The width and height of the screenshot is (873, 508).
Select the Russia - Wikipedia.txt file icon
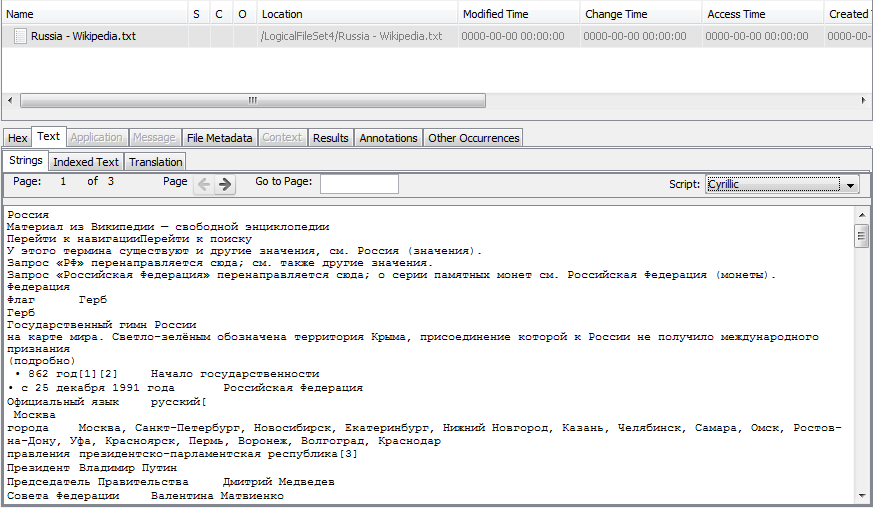coord(20,36)
